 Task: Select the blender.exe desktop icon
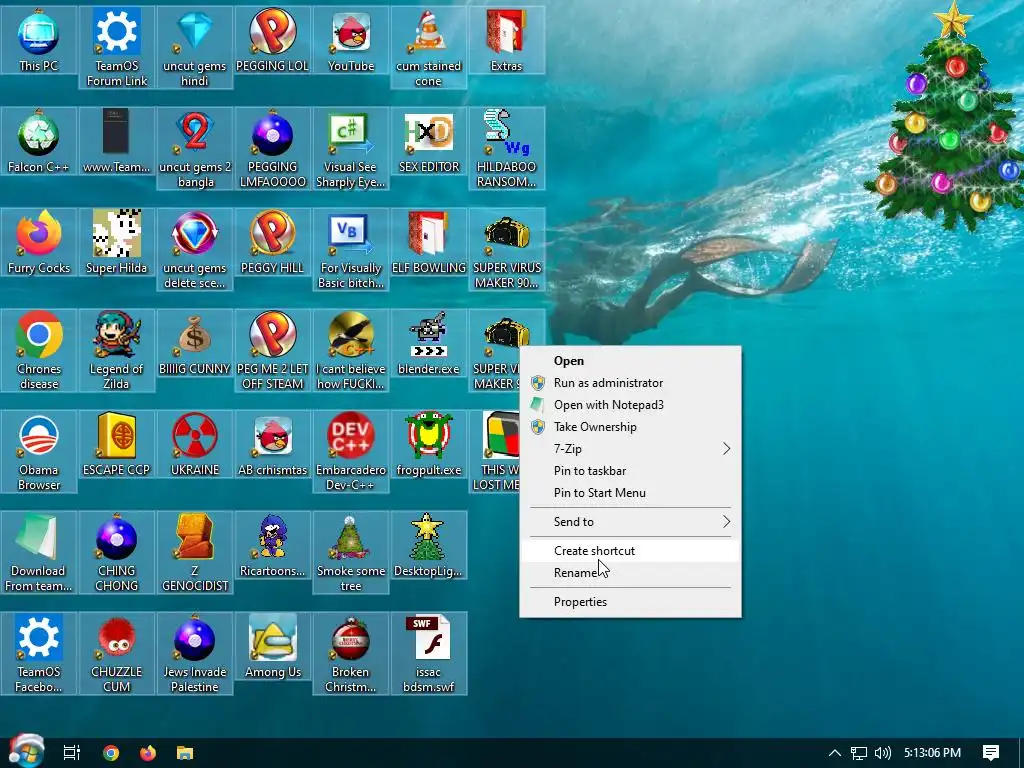428,343
